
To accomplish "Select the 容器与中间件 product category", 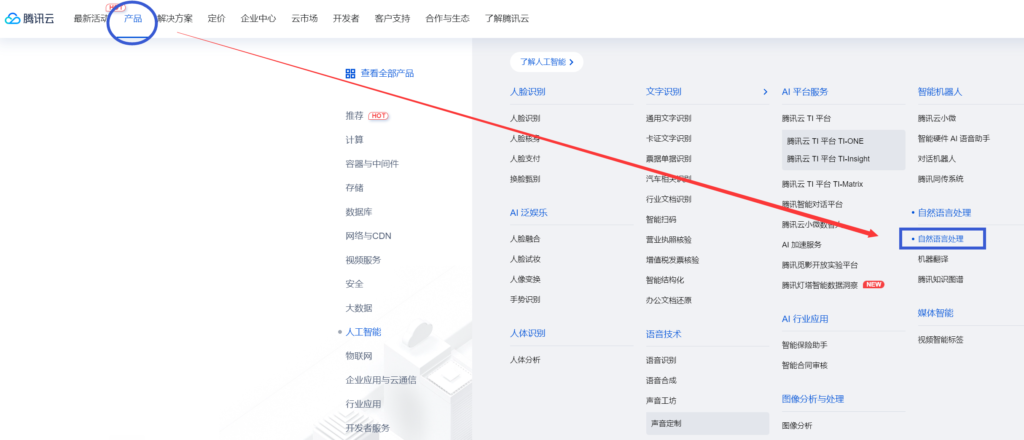I will click(x=372, y=164).
